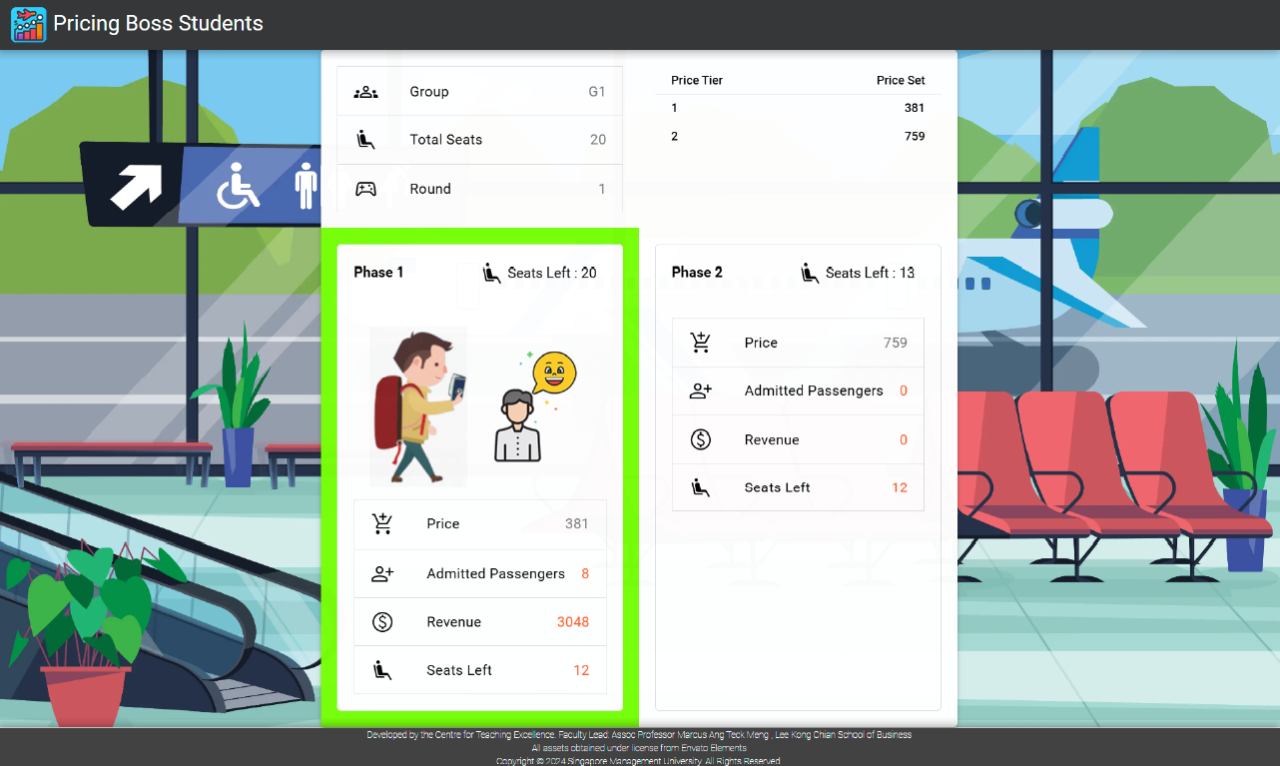Click price tier 1 value 381

pyautogui.click(x=914, y=108)
